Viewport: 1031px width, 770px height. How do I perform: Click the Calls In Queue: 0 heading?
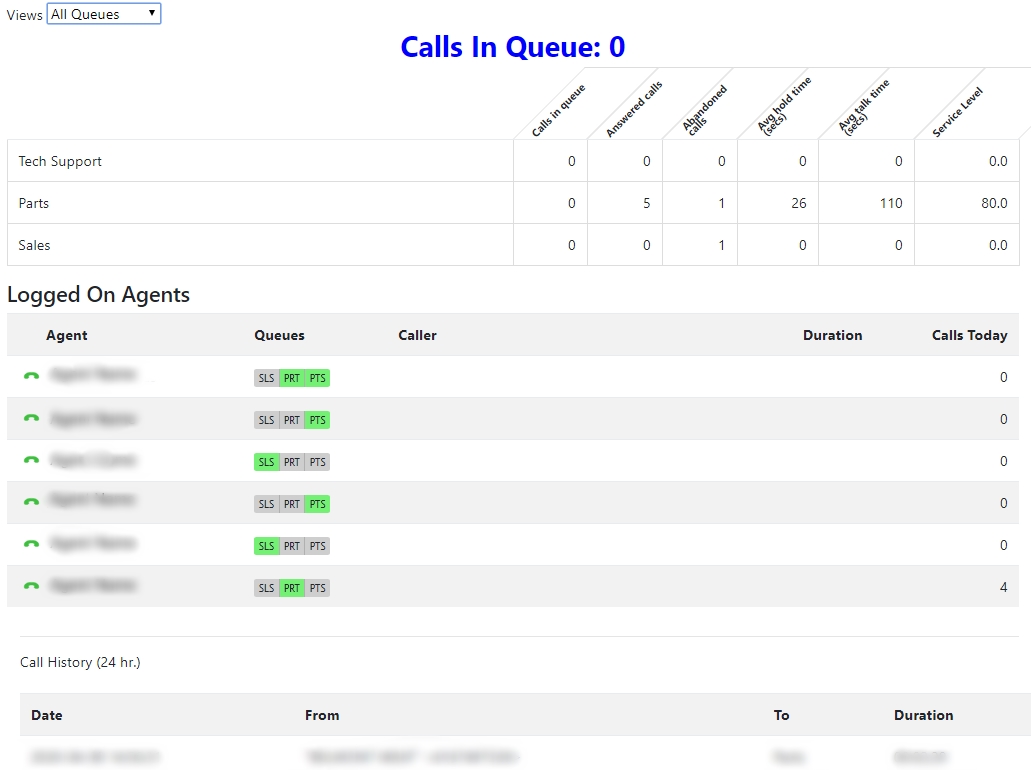point(513,47)
